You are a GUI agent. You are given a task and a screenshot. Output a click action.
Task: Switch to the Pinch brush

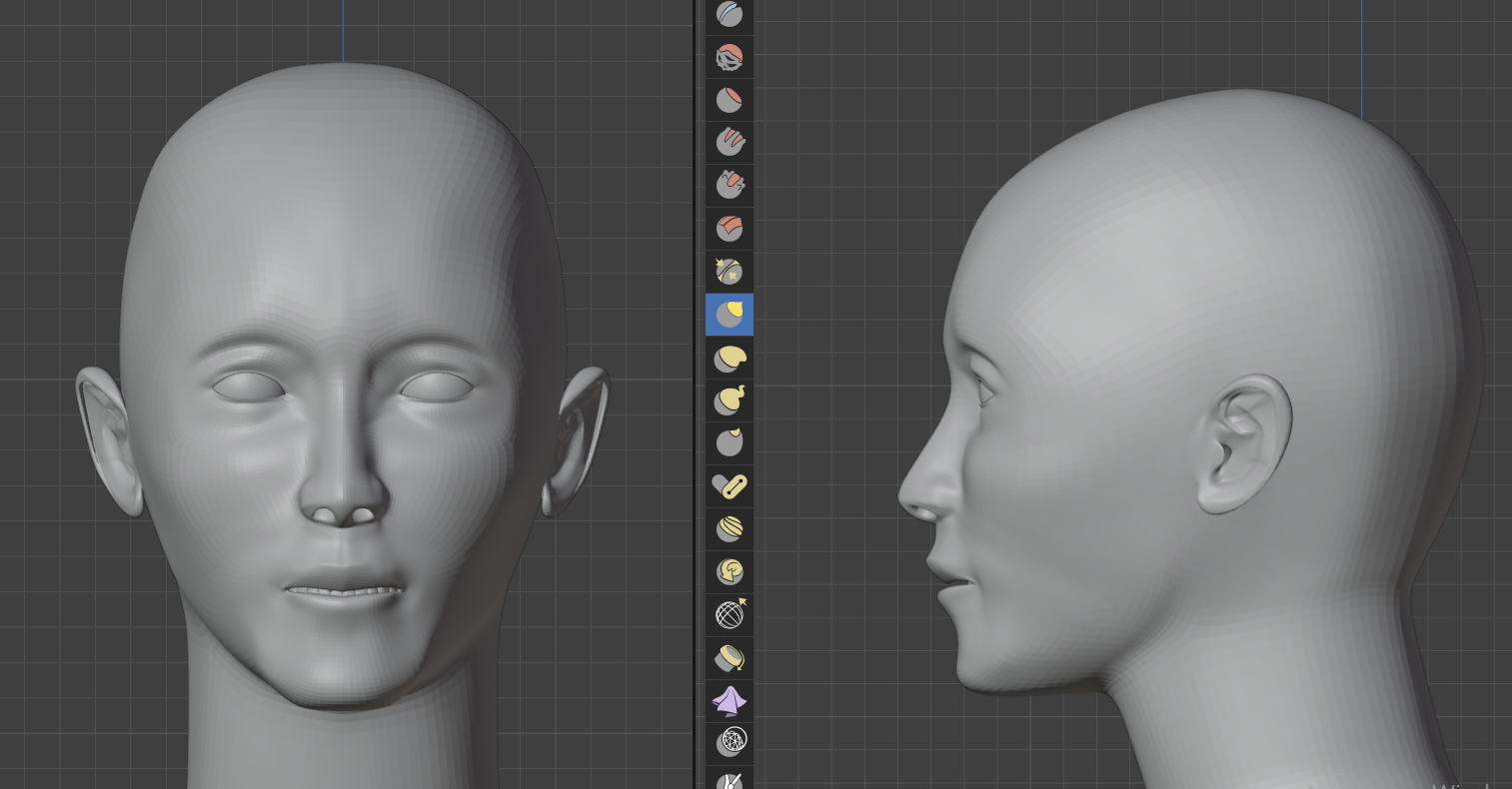coord(730,271)
